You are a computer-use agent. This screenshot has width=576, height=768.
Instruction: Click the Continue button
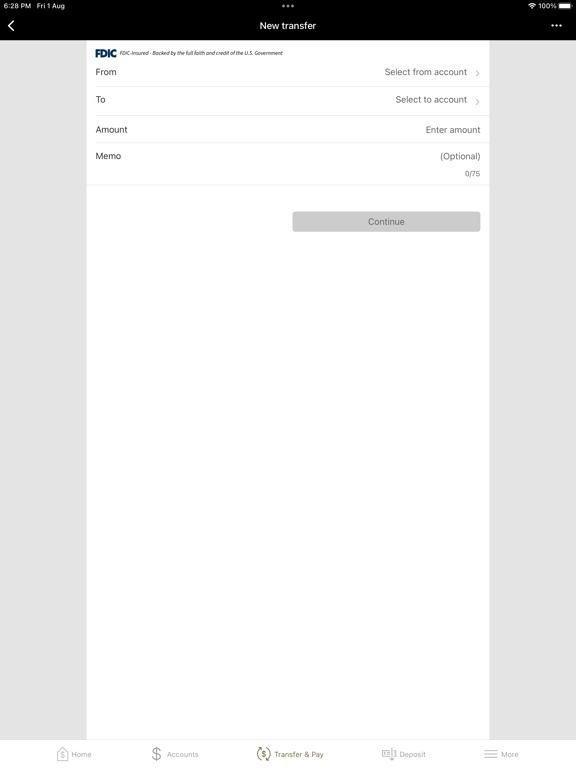386,221
